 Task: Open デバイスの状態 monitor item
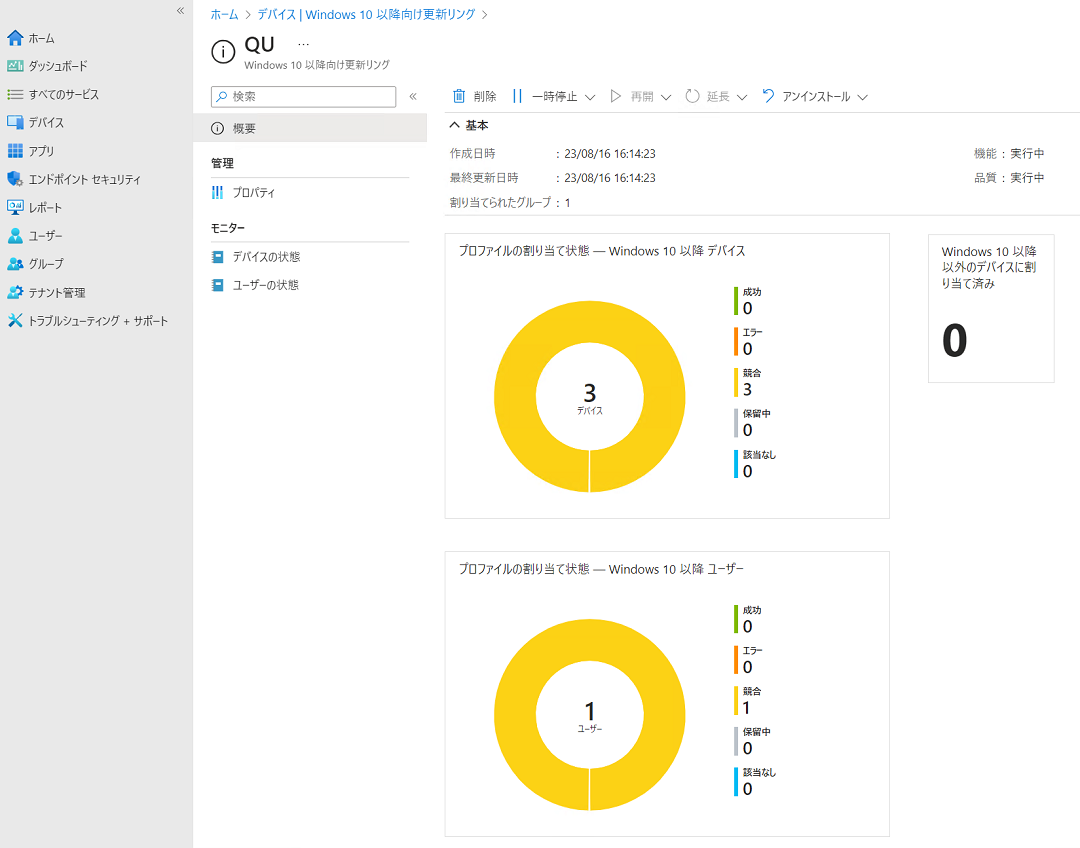[266, 257]
